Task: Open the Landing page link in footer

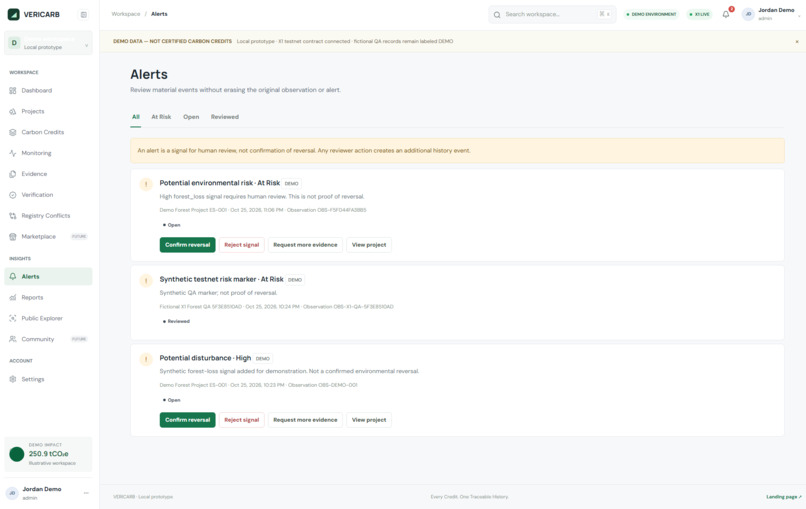Action: coord(784,497)
